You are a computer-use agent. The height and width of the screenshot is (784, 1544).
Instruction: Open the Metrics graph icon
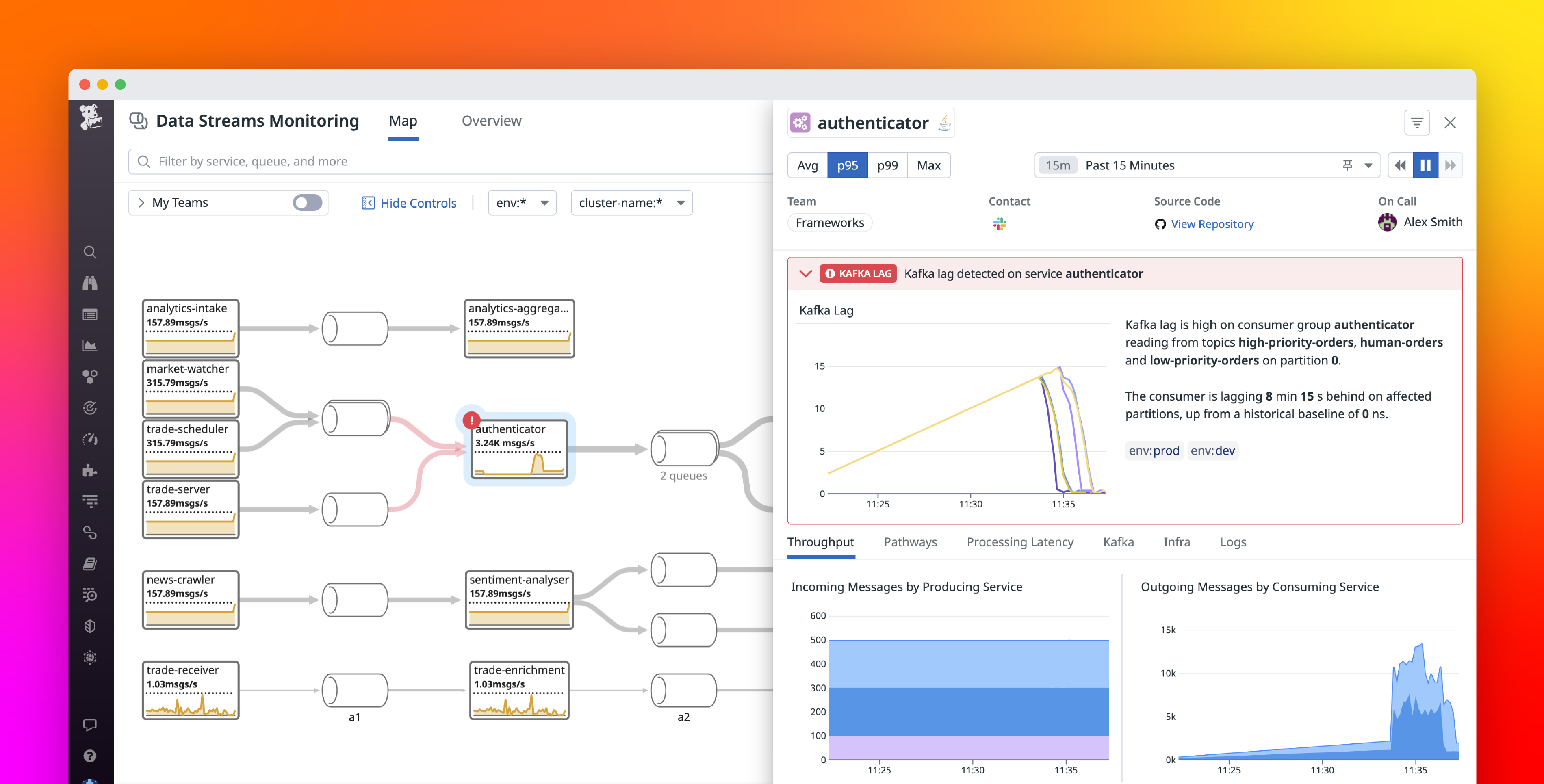pyautogui.click(x=90, y=344)
